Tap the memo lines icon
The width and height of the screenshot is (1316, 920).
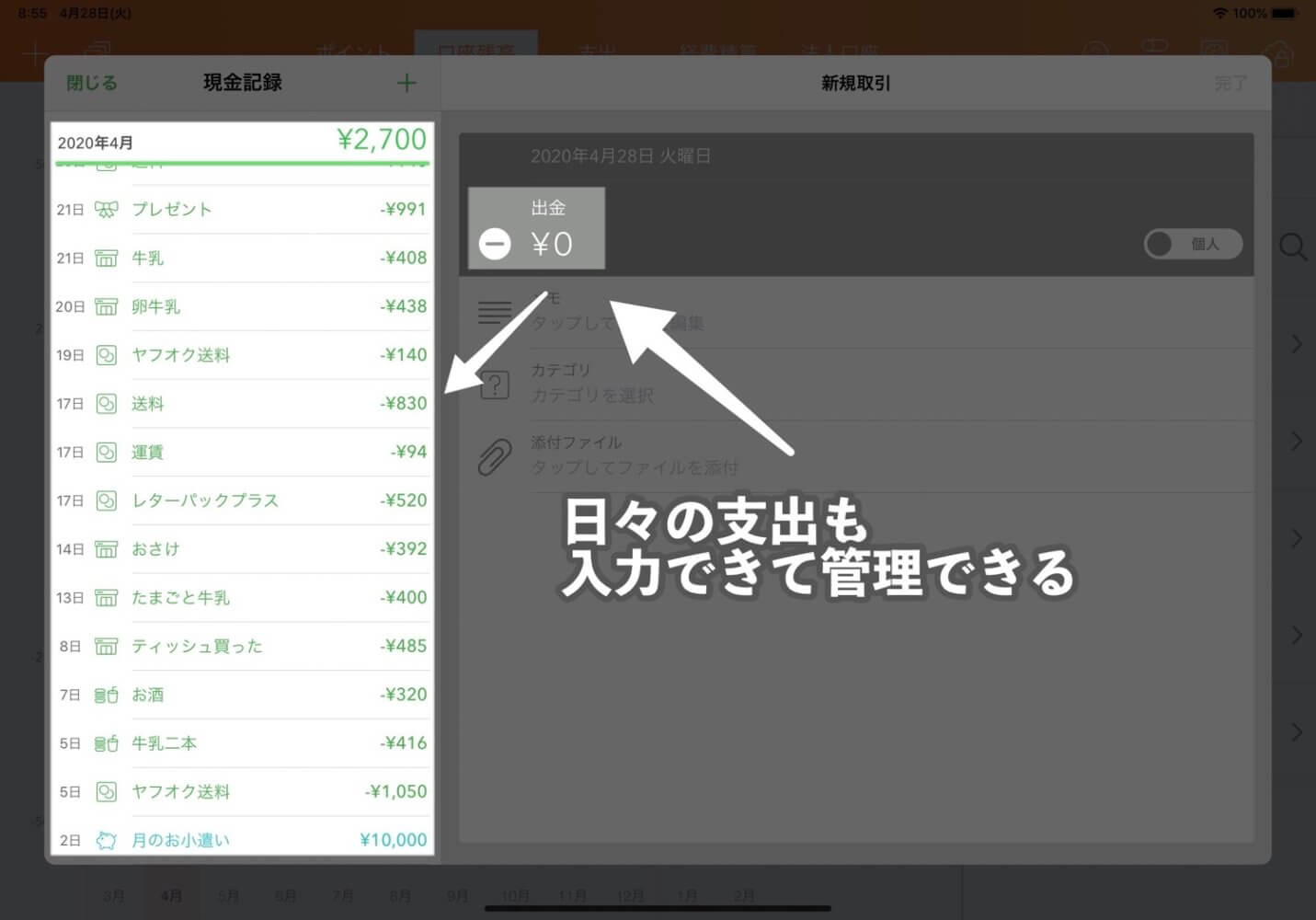pos(495,313)
